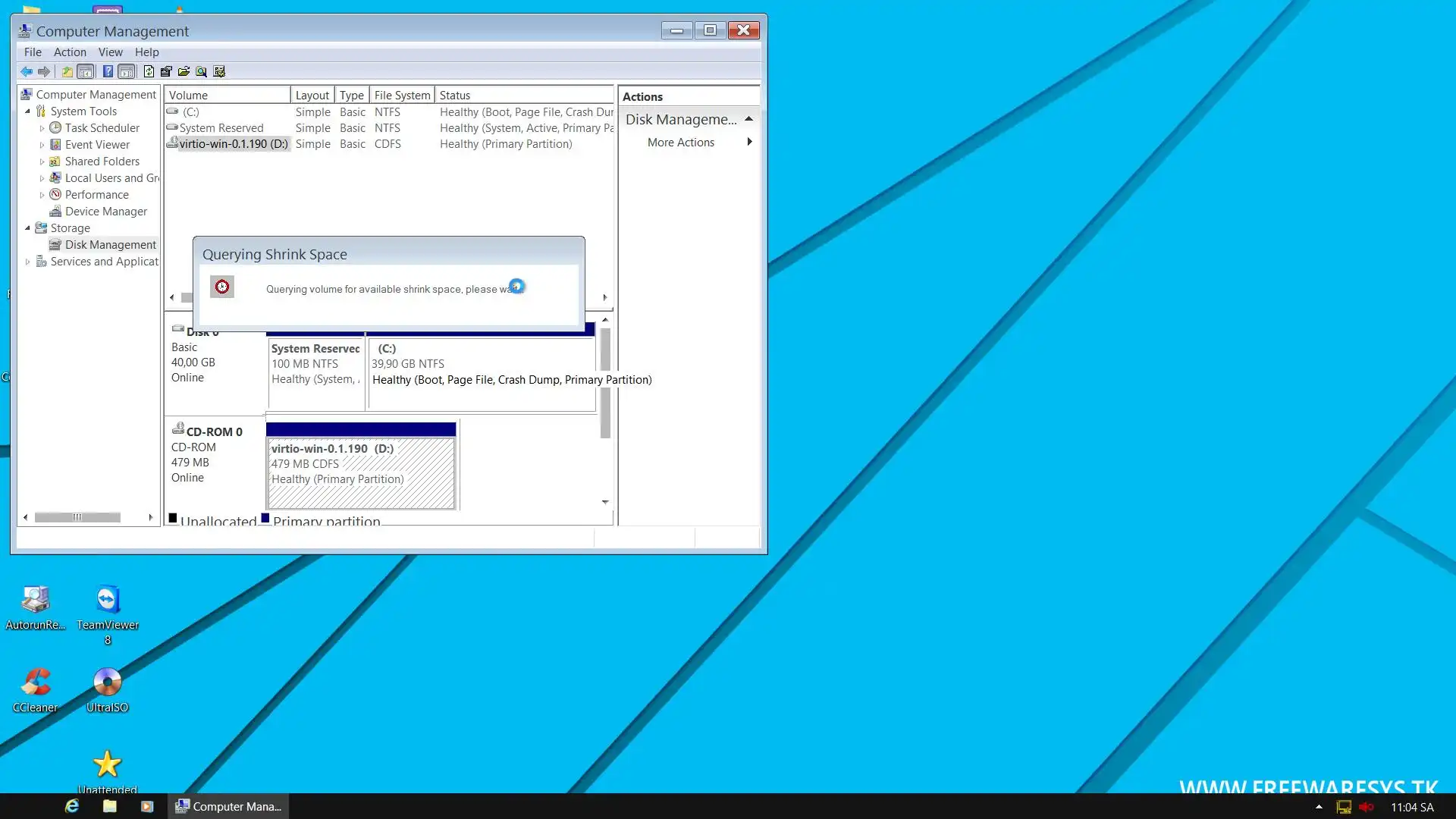Click the Open folder toolbar icon

(184, 71)
